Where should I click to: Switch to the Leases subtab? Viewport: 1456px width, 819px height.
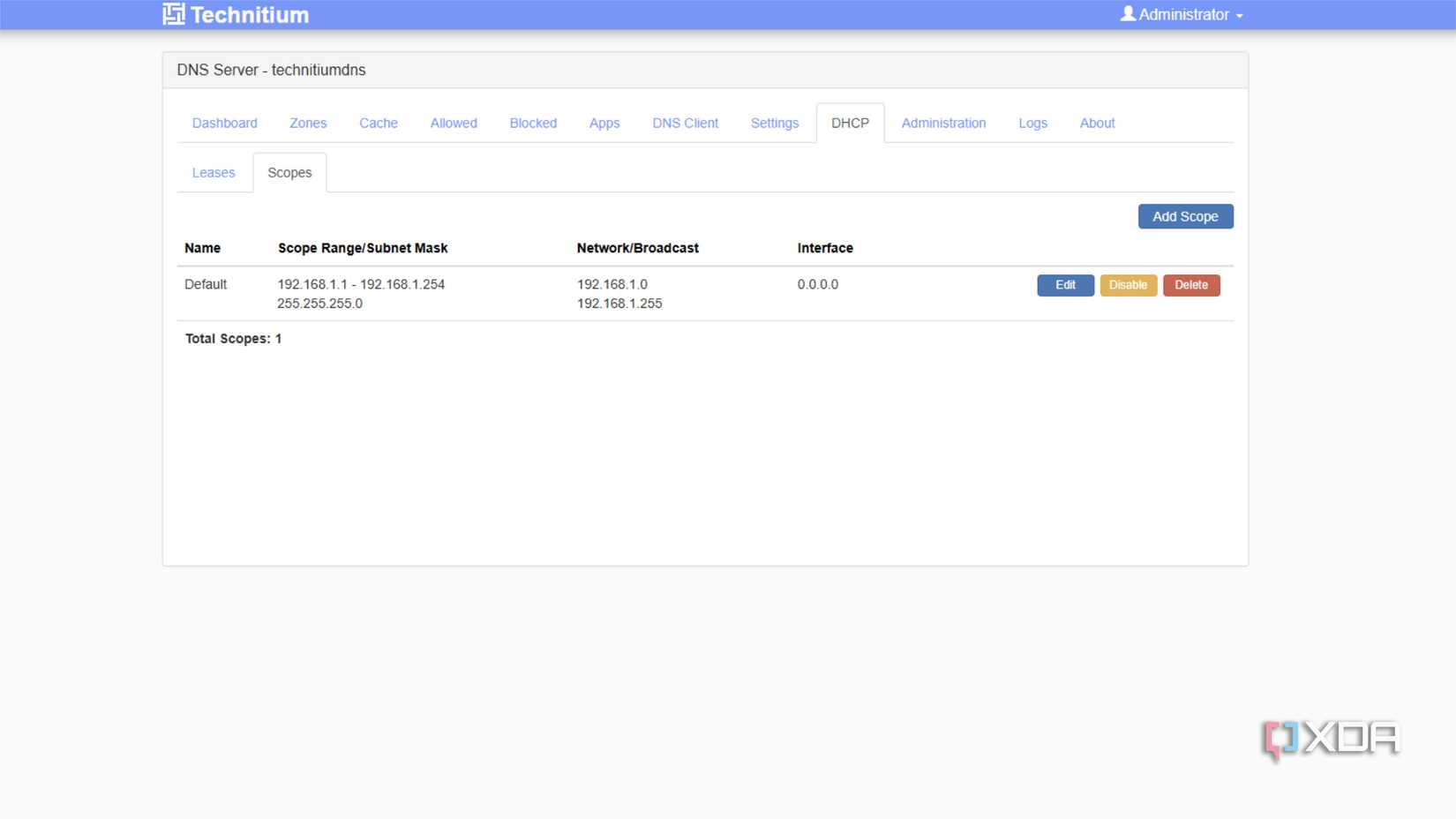pos(213,172)
